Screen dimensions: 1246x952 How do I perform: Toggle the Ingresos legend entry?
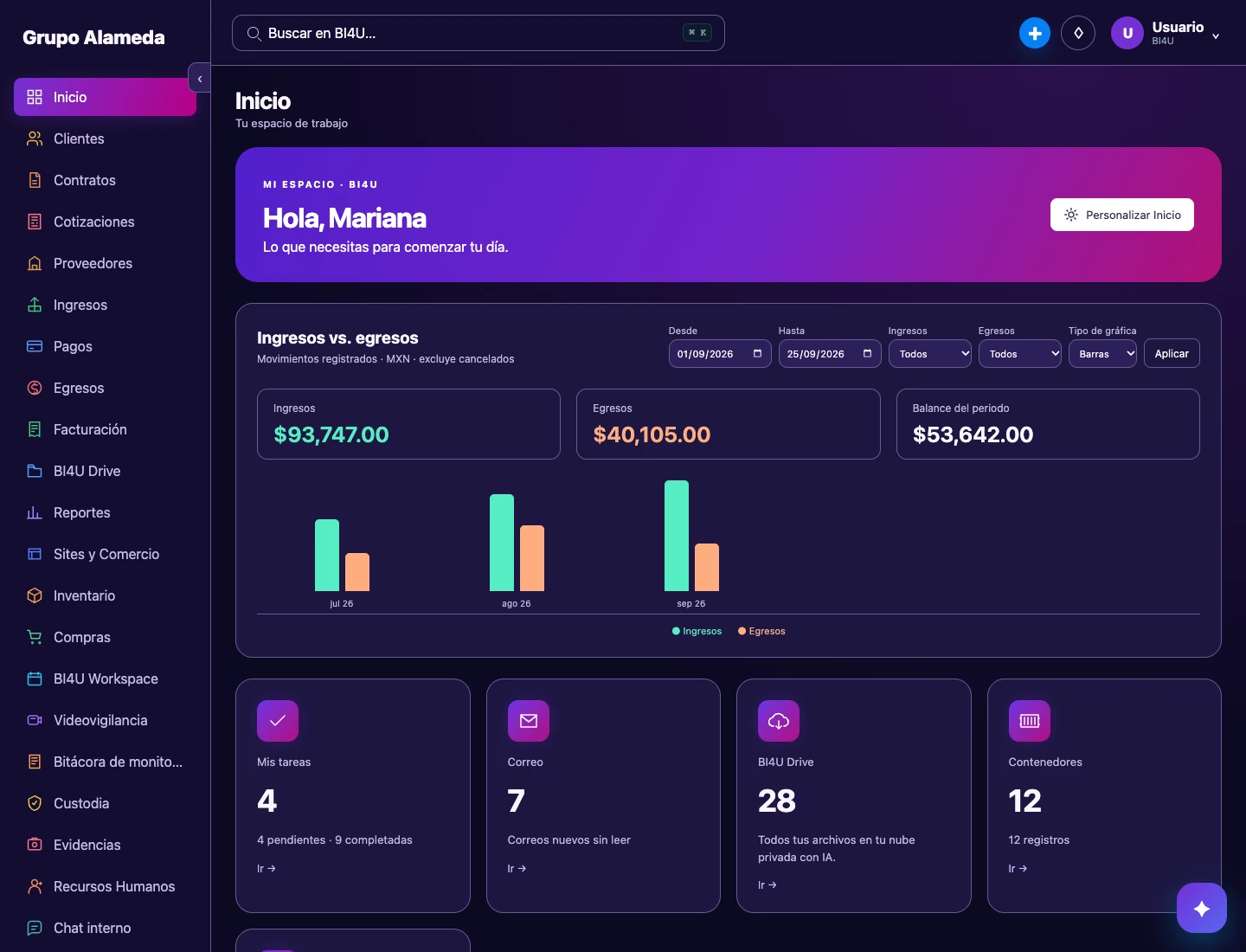[697, 631]
